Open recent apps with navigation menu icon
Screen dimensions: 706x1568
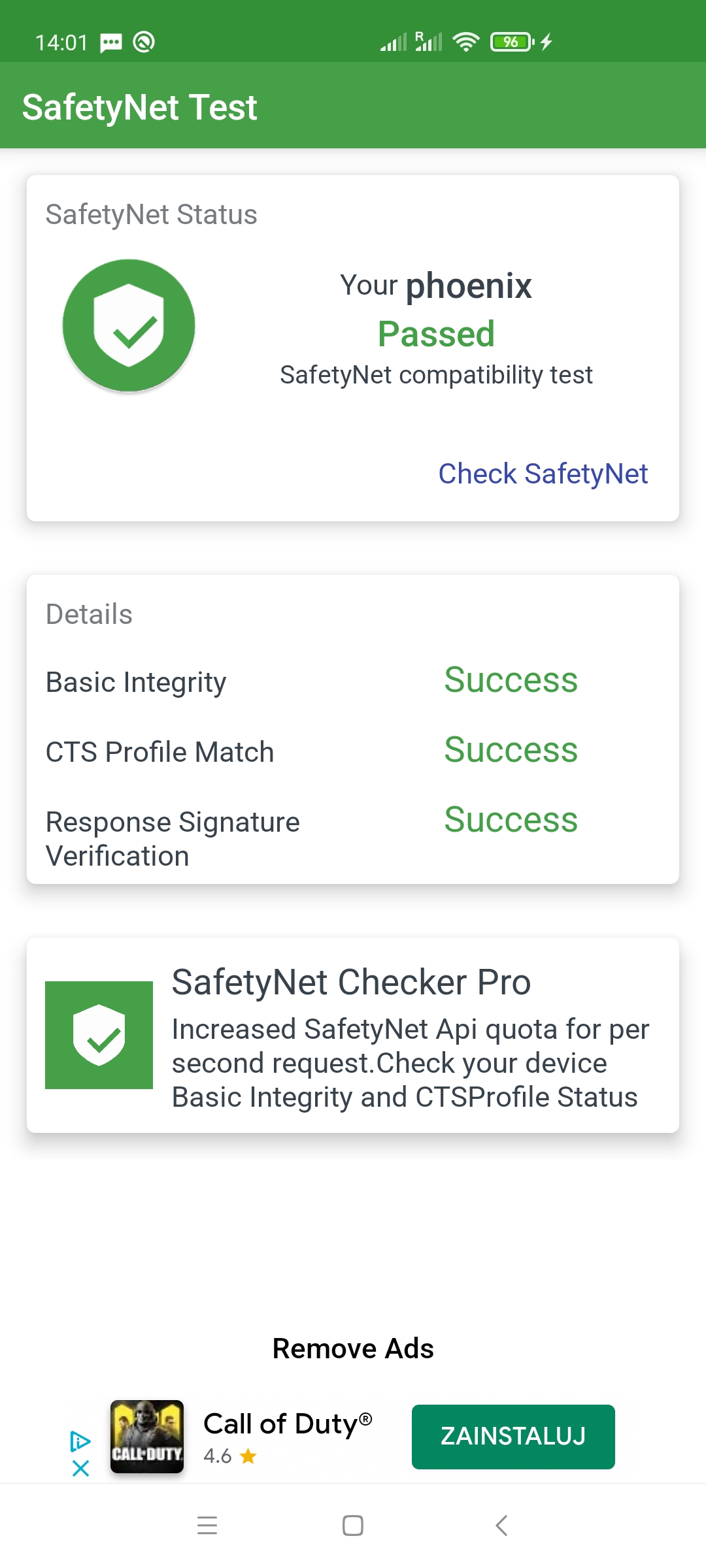[x=207, y=1526]
